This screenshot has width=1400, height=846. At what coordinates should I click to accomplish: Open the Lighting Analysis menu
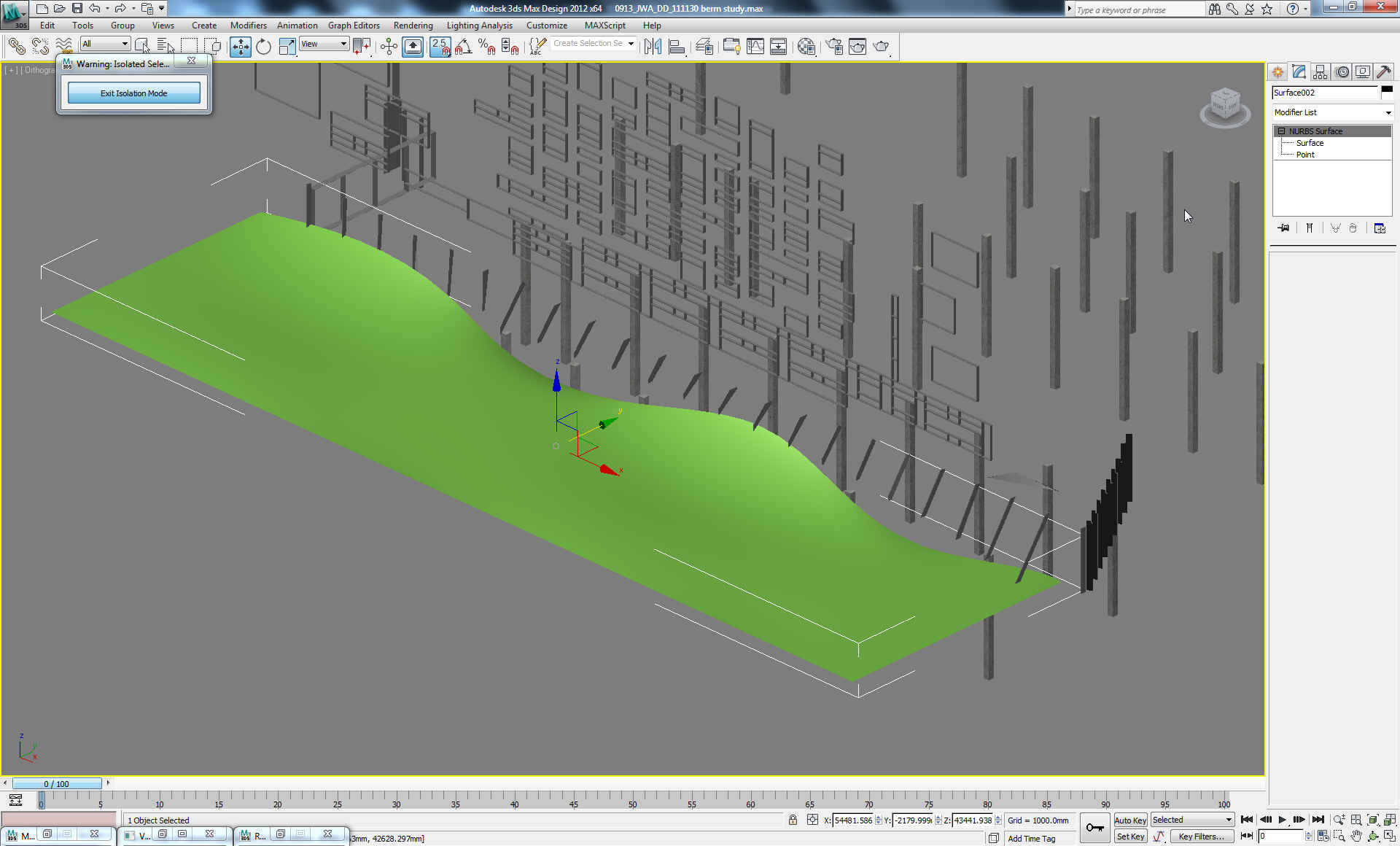[479, 26]
